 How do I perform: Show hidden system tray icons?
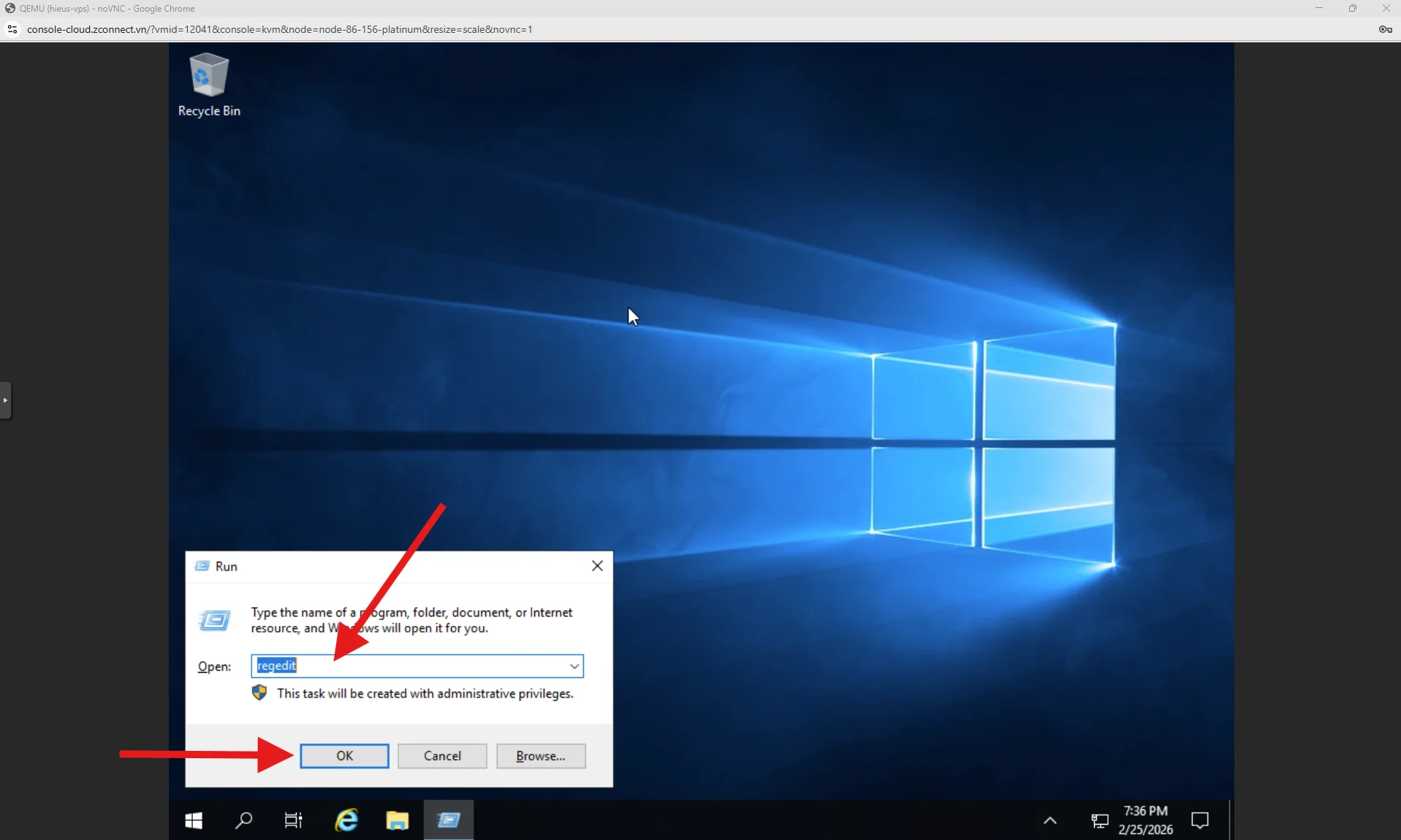pos(1050,820)
